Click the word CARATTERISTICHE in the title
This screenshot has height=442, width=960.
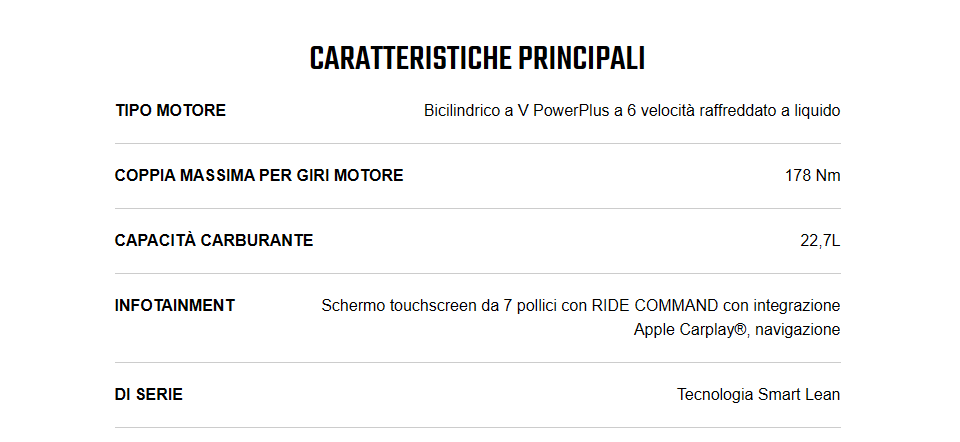click(x=410, y=59)
